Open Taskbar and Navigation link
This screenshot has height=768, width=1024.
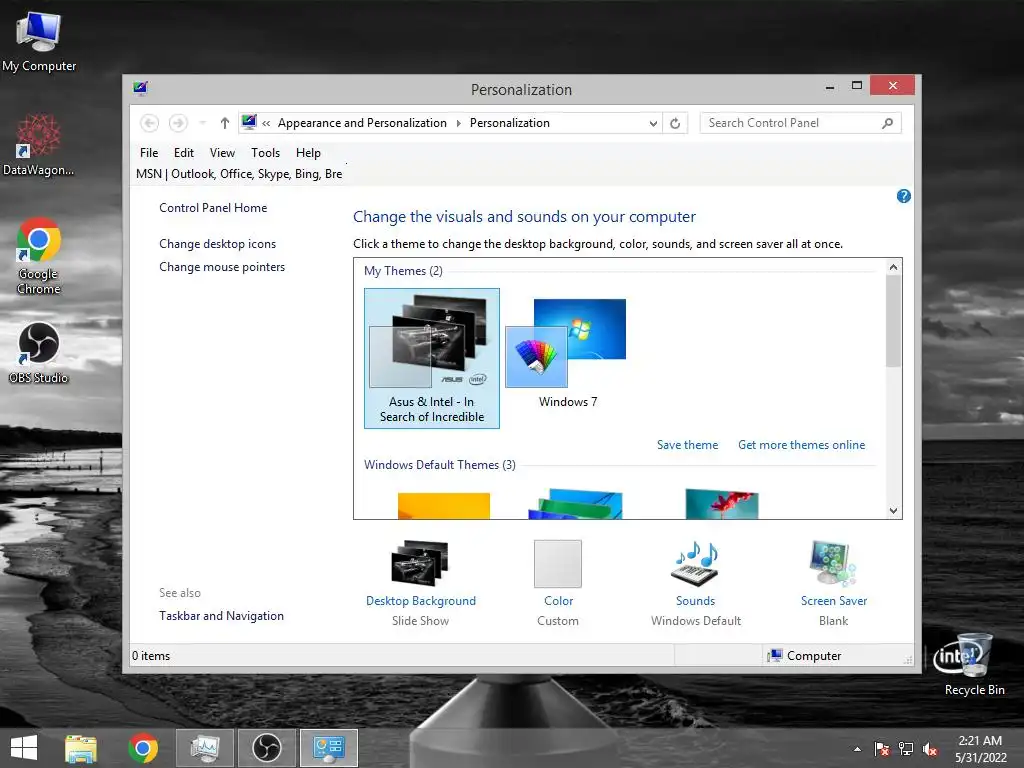tap(221, 616)
